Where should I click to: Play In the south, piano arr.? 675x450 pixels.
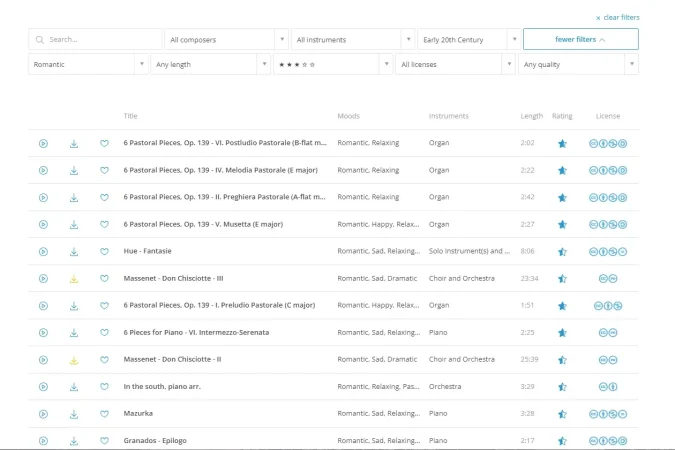[x=43, y=387]
